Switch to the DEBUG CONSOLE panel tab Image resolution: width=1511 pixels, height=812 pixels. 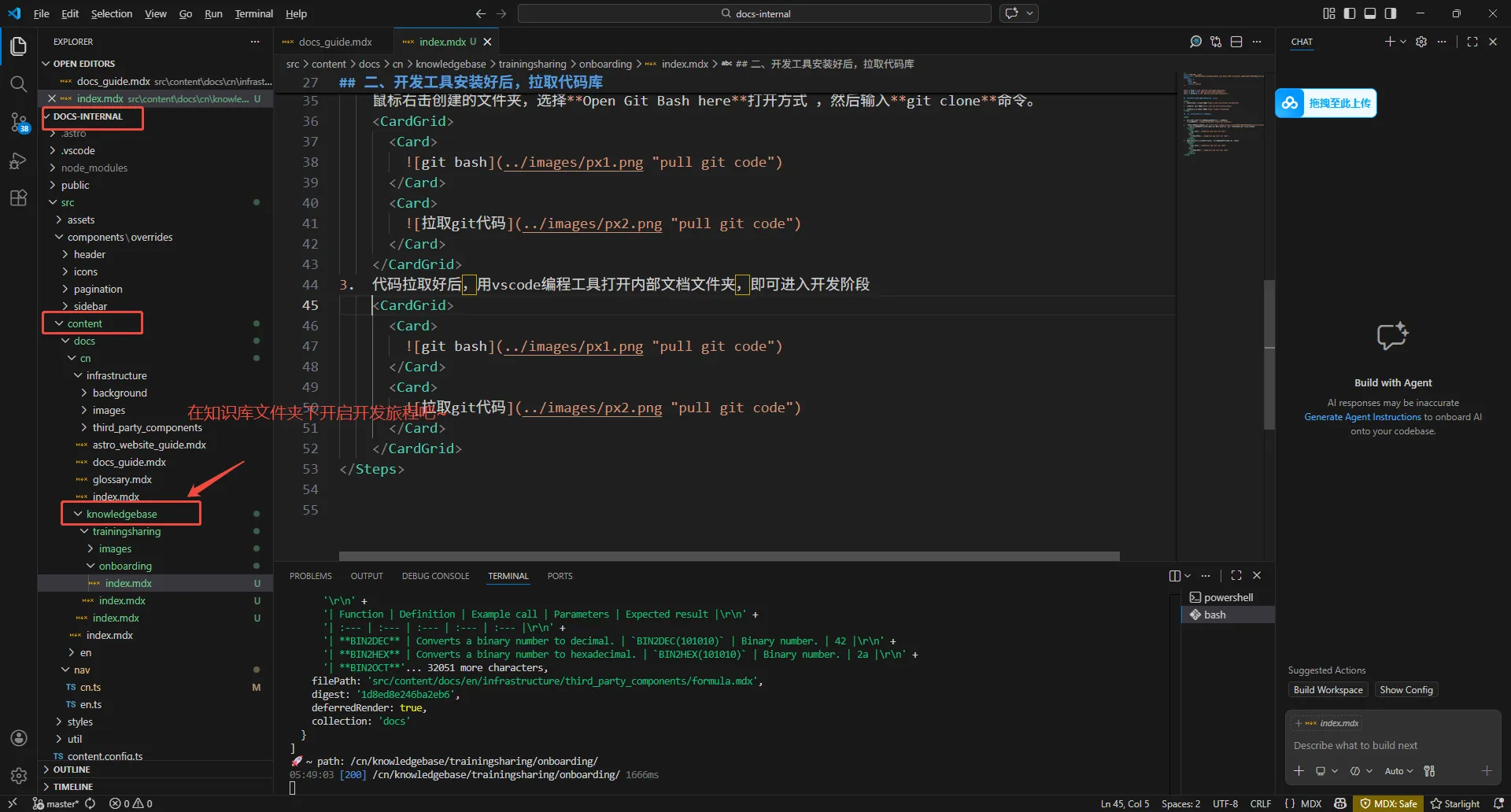435,576
